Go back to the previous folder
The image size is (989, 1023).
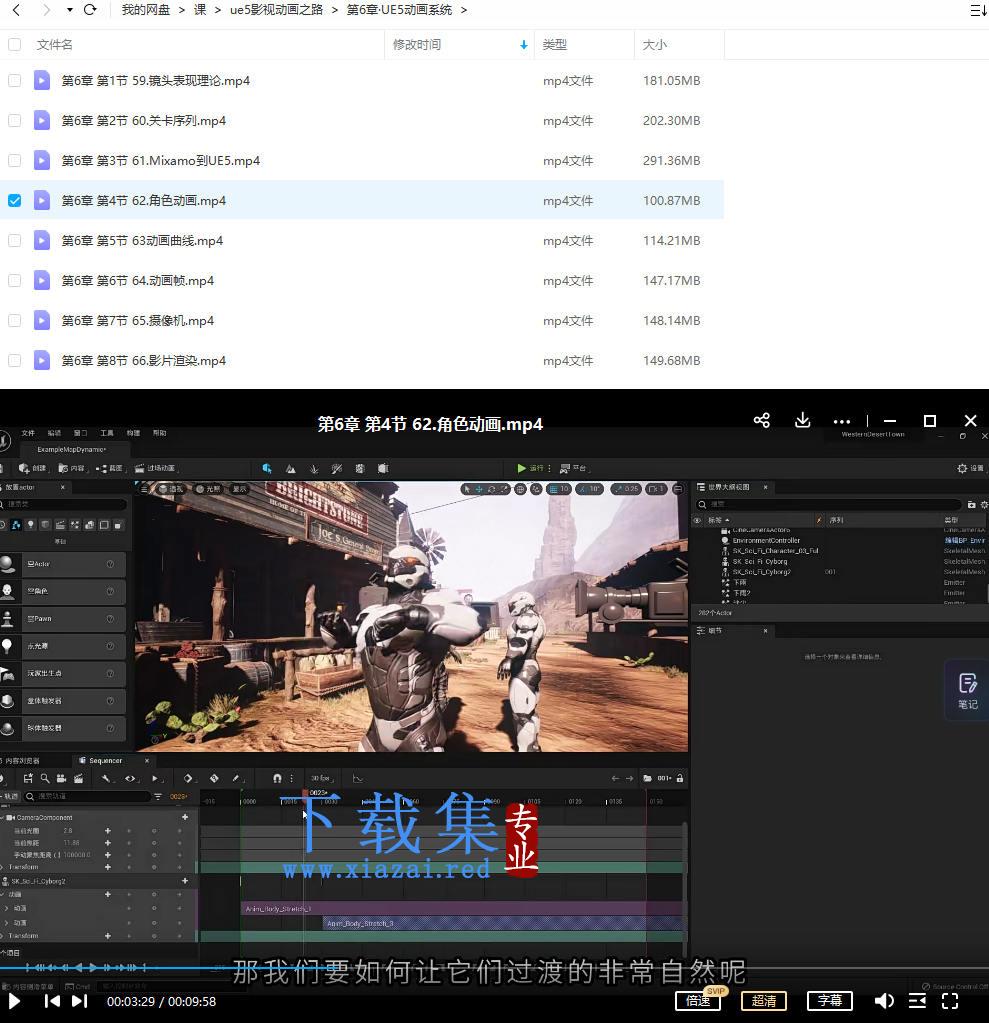16,10
